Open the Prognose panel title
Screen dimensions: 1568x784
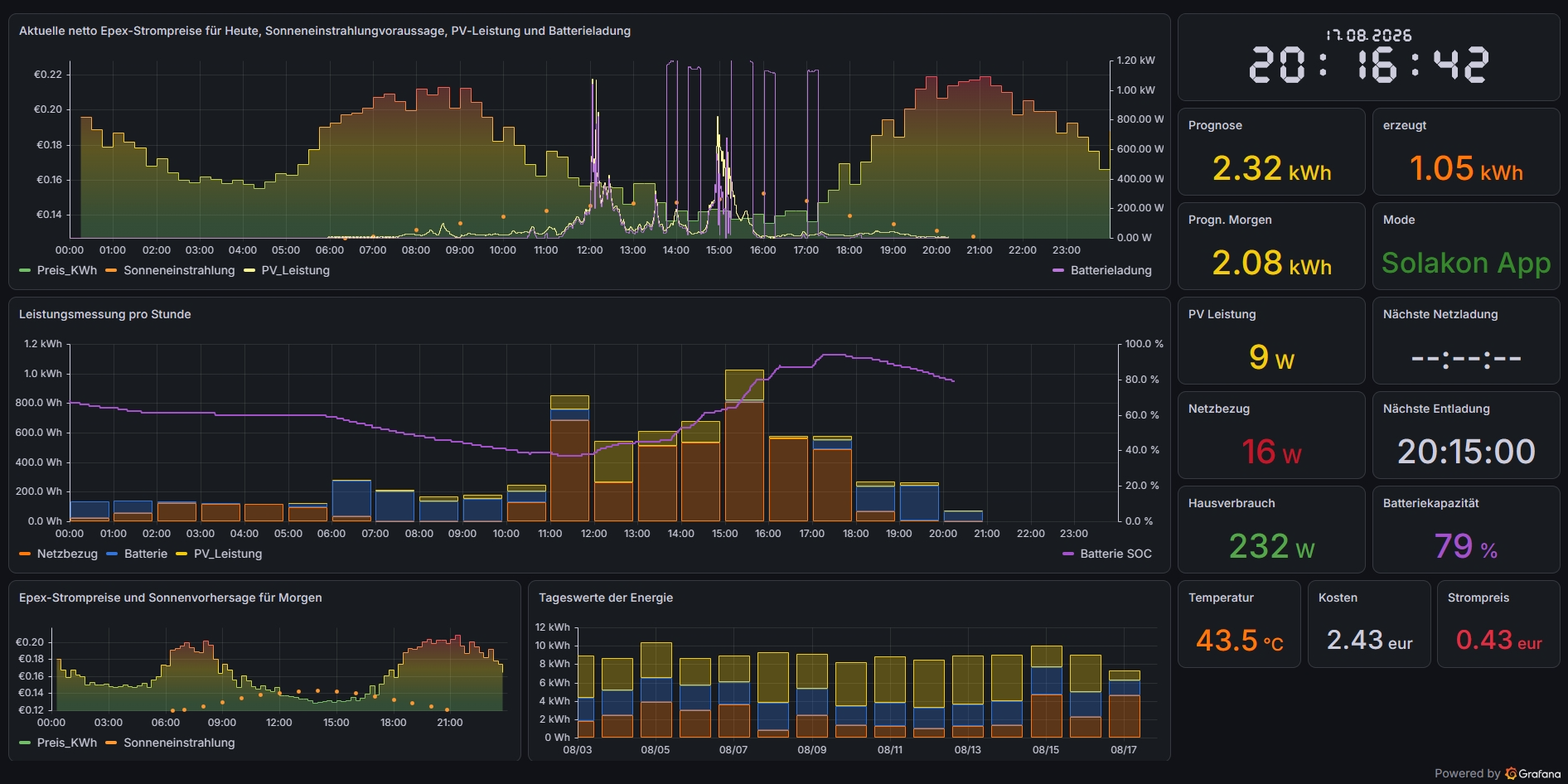(x=1215, y=125)
